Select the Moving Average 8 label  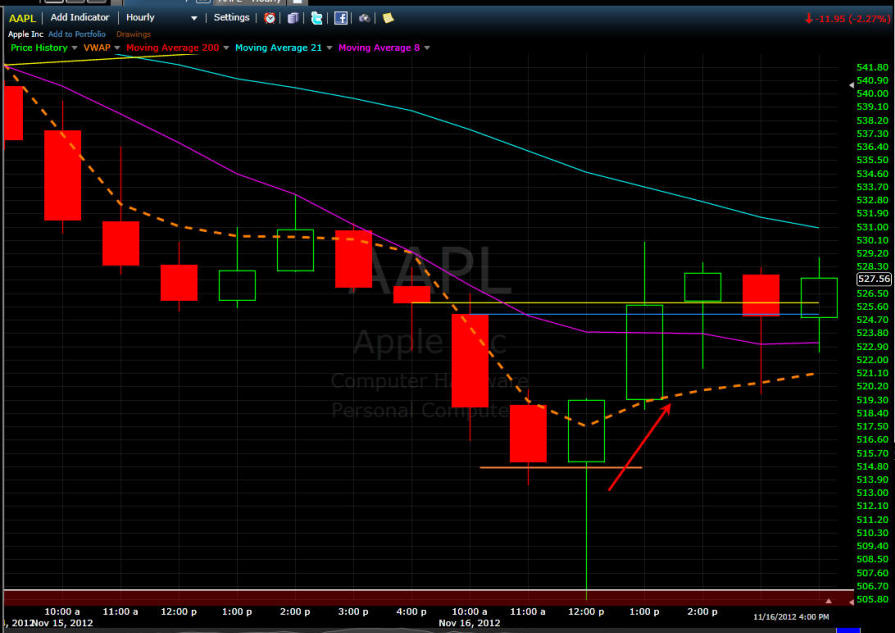[379, 48]
